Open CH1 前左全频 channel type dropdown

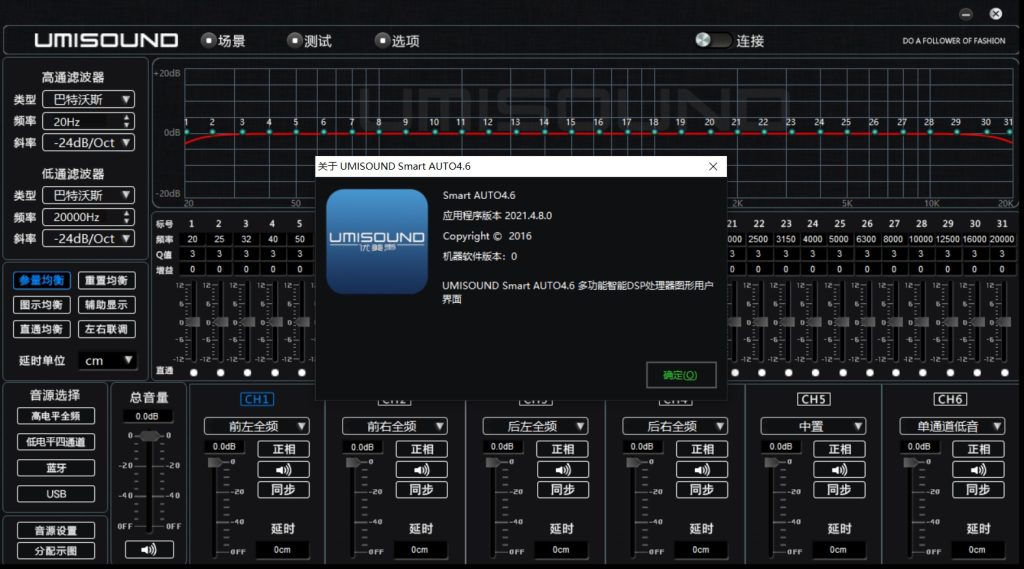(x=256, y=427)
